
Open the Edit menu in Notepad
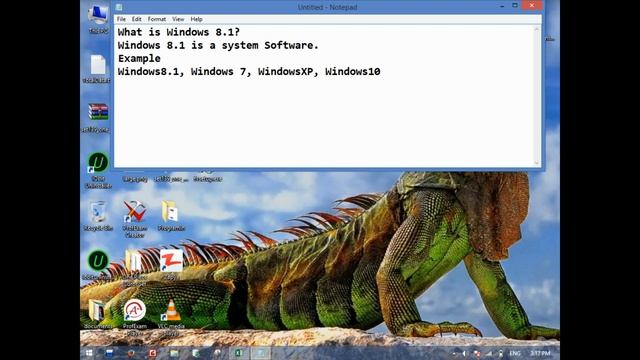[x=136, y=19]
